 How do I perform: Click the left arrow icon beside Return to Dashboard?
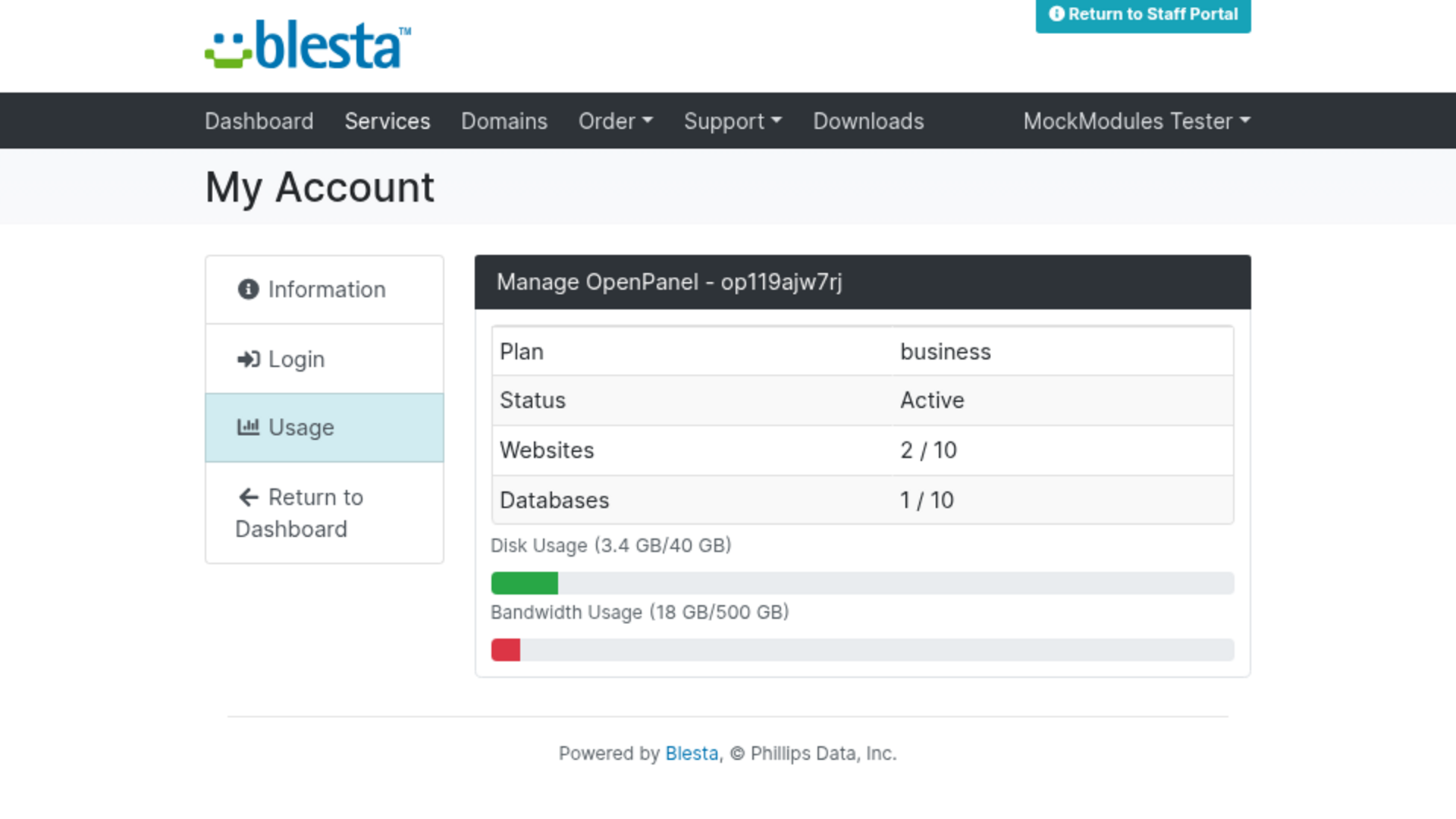point(249,497)
